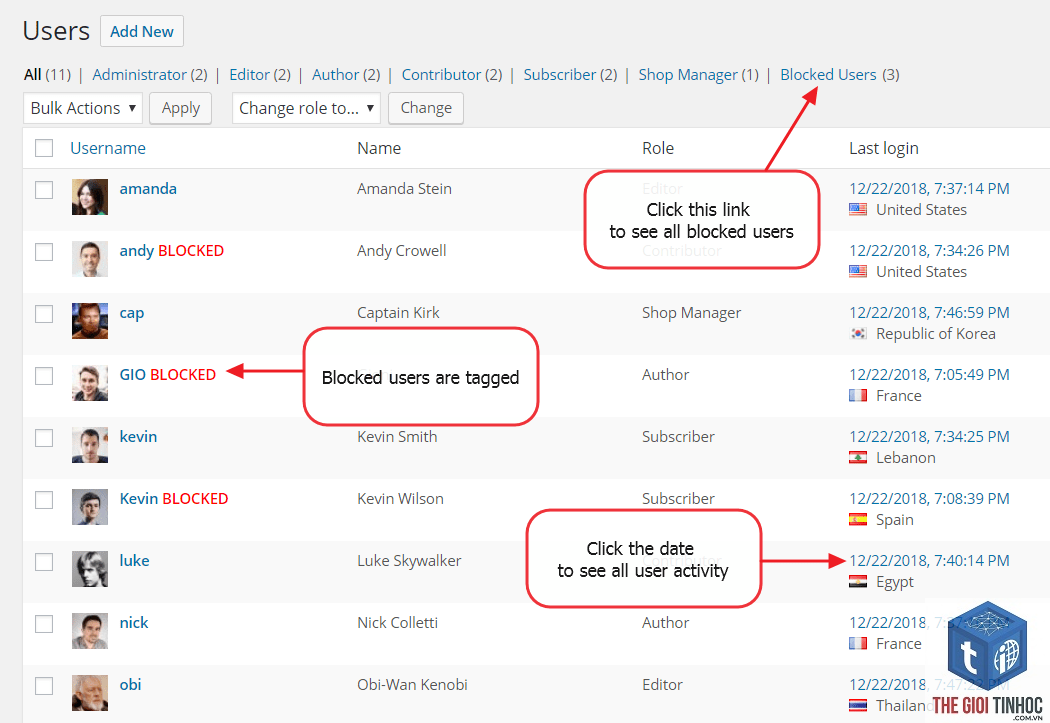The height and width of the screenshot is (723, 1050).
Task: Click nick's profile avatar
Action: 90,631
